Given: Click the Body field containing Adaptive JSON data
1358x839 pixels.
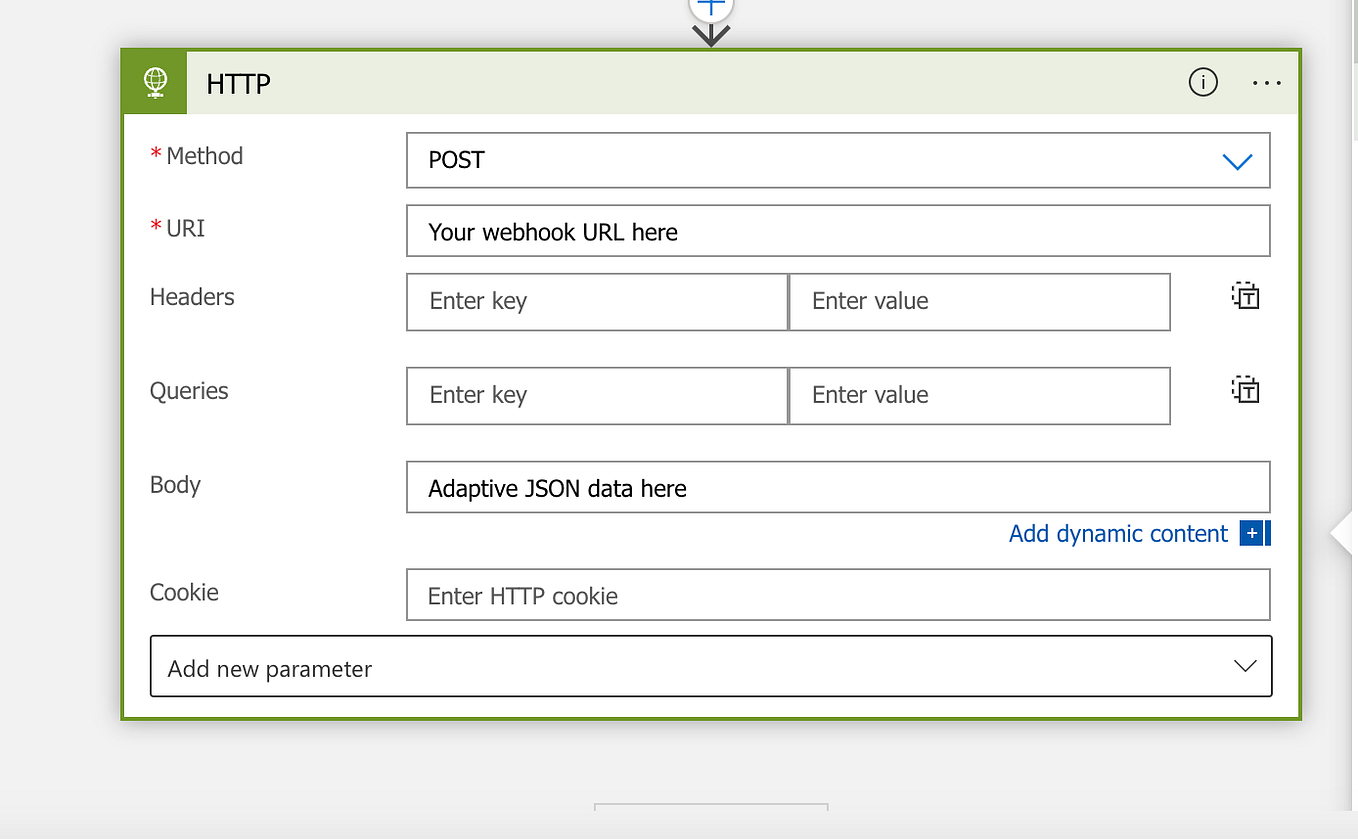Looking at the screenshot, I should pos(838,487).
